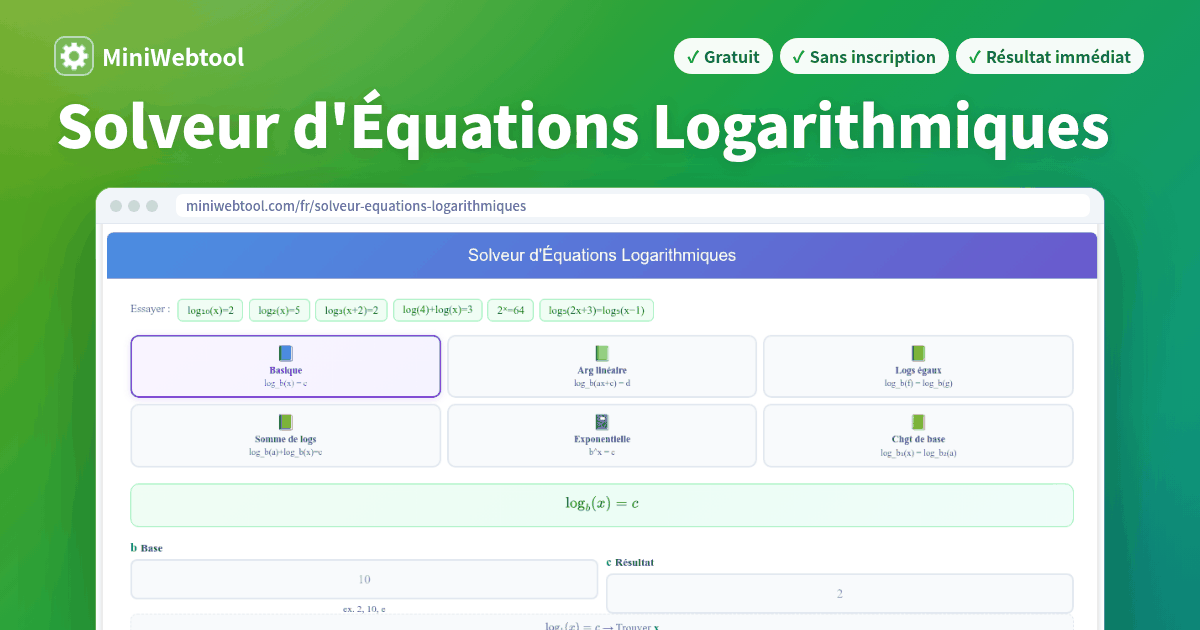Click the gray first window control dot
Screen dimensions: 1200x630
coord(116,206)
